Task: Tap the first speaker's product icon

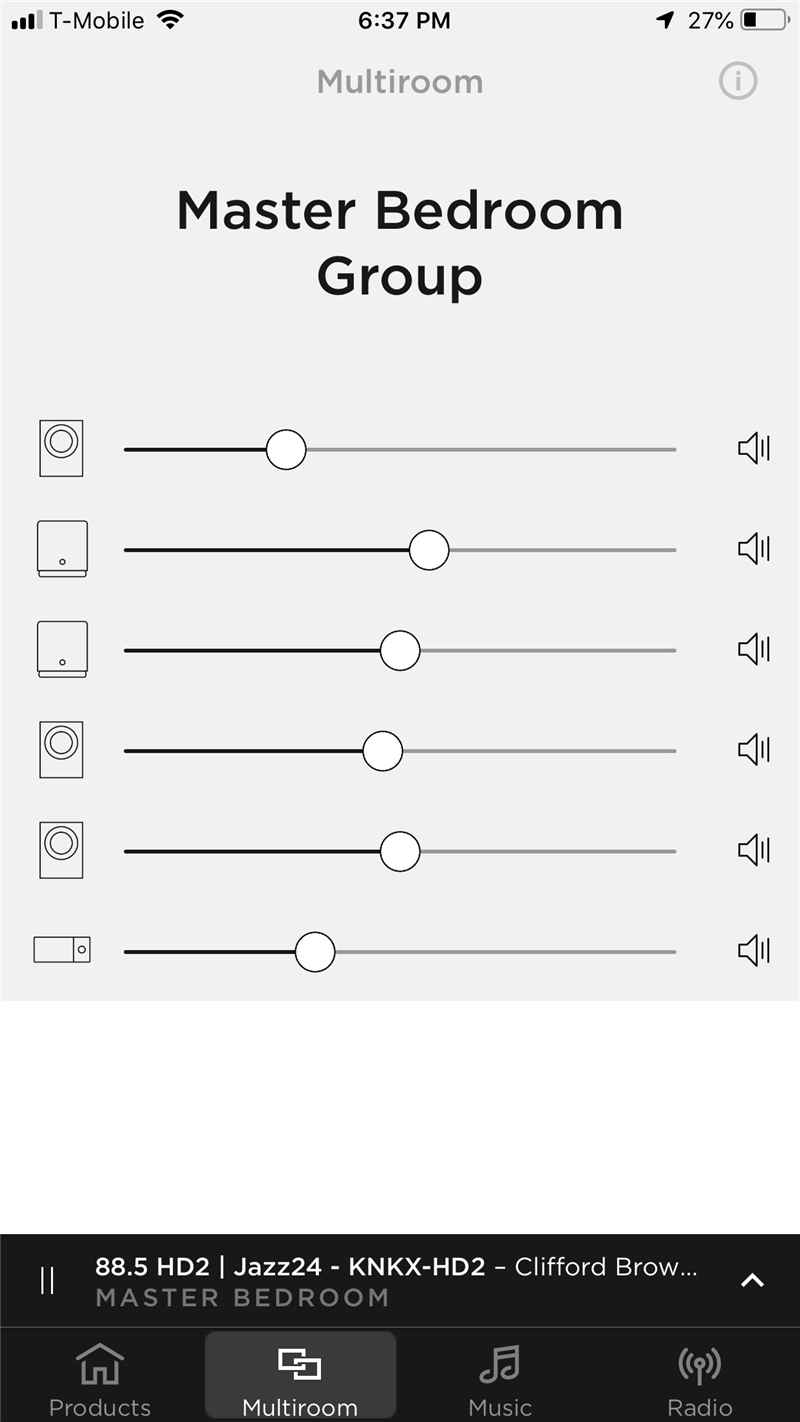Action: [61, 448]
